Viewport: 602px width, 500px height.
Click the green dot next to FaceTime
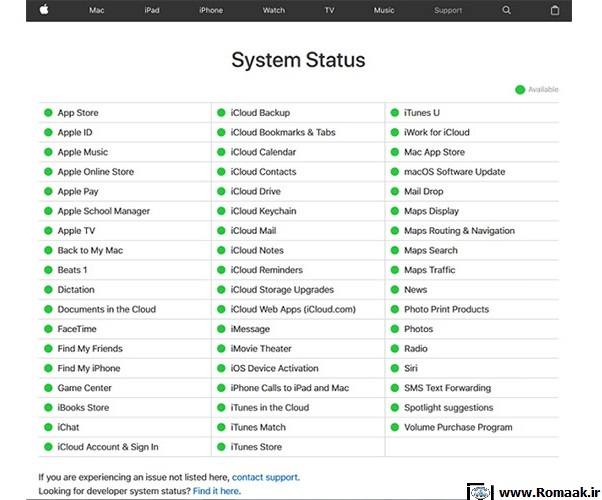pyautogui.click(x=48, y=329)
